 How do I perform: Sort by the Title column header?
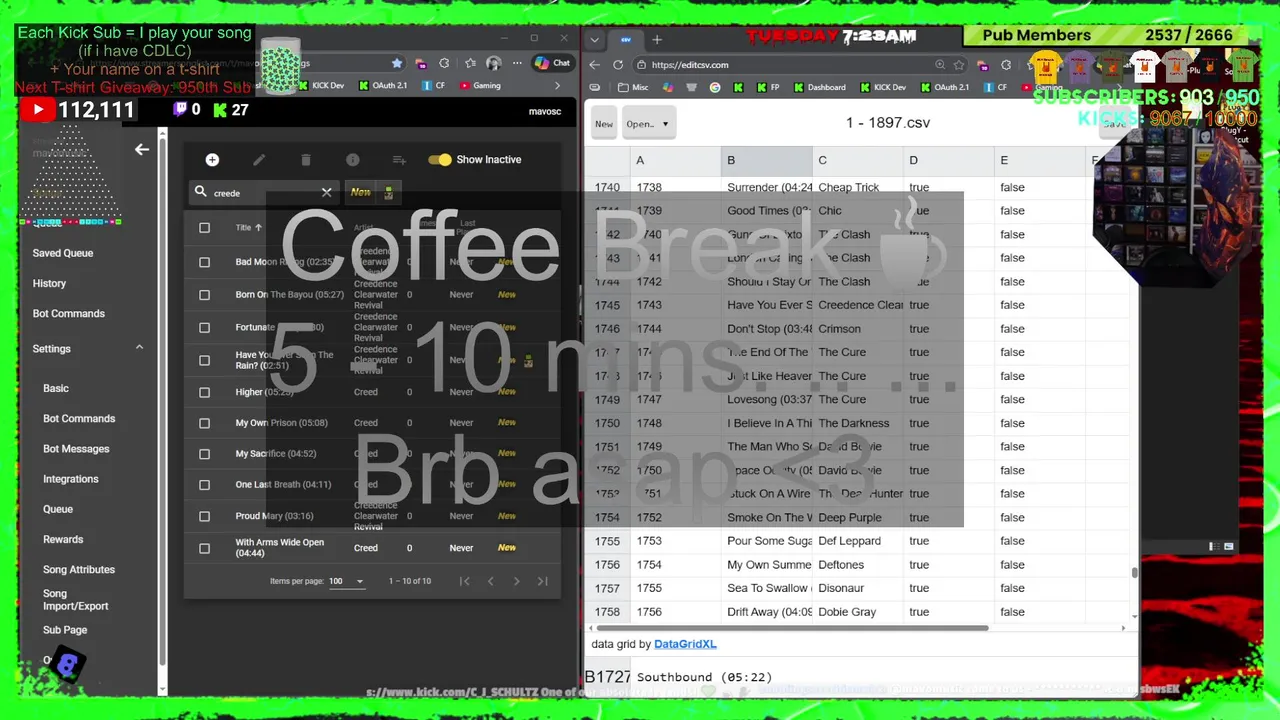click(249, 228)
